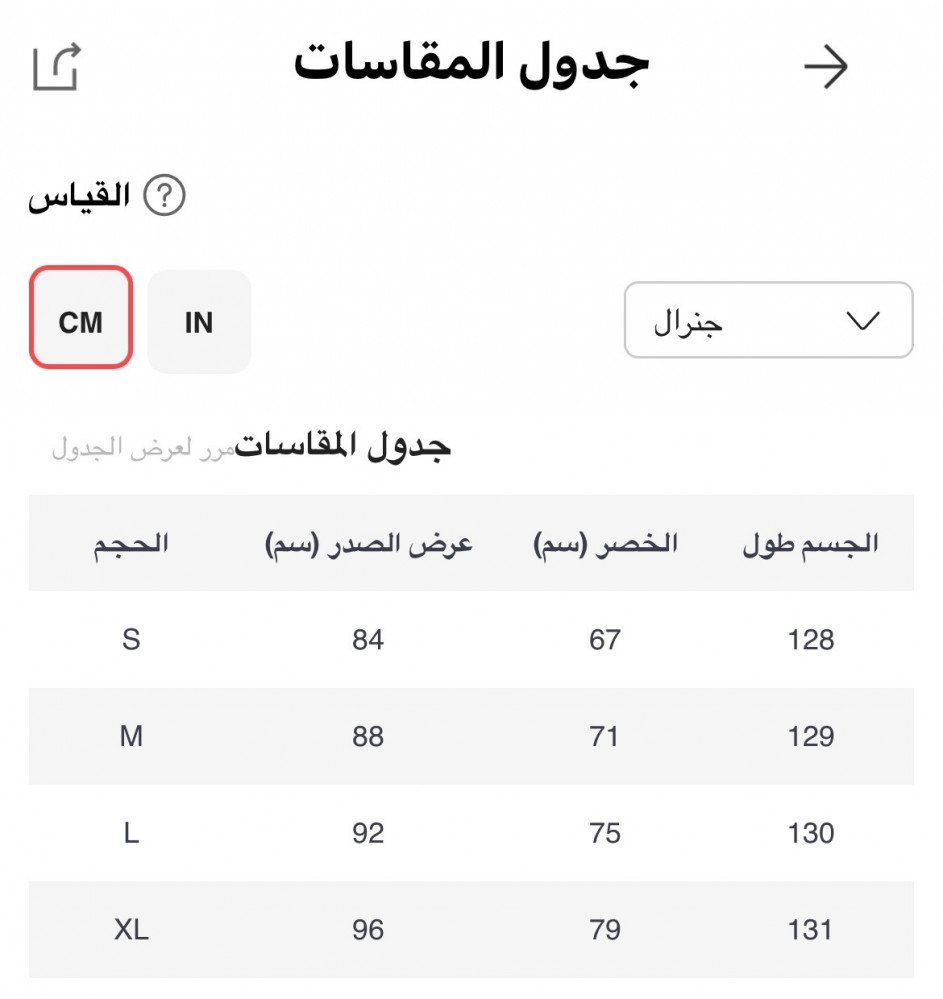Open the جنرال region dropdown
The height and width of the screenshot is (999, 943).
pyautogui.click(x=768, y=320)
